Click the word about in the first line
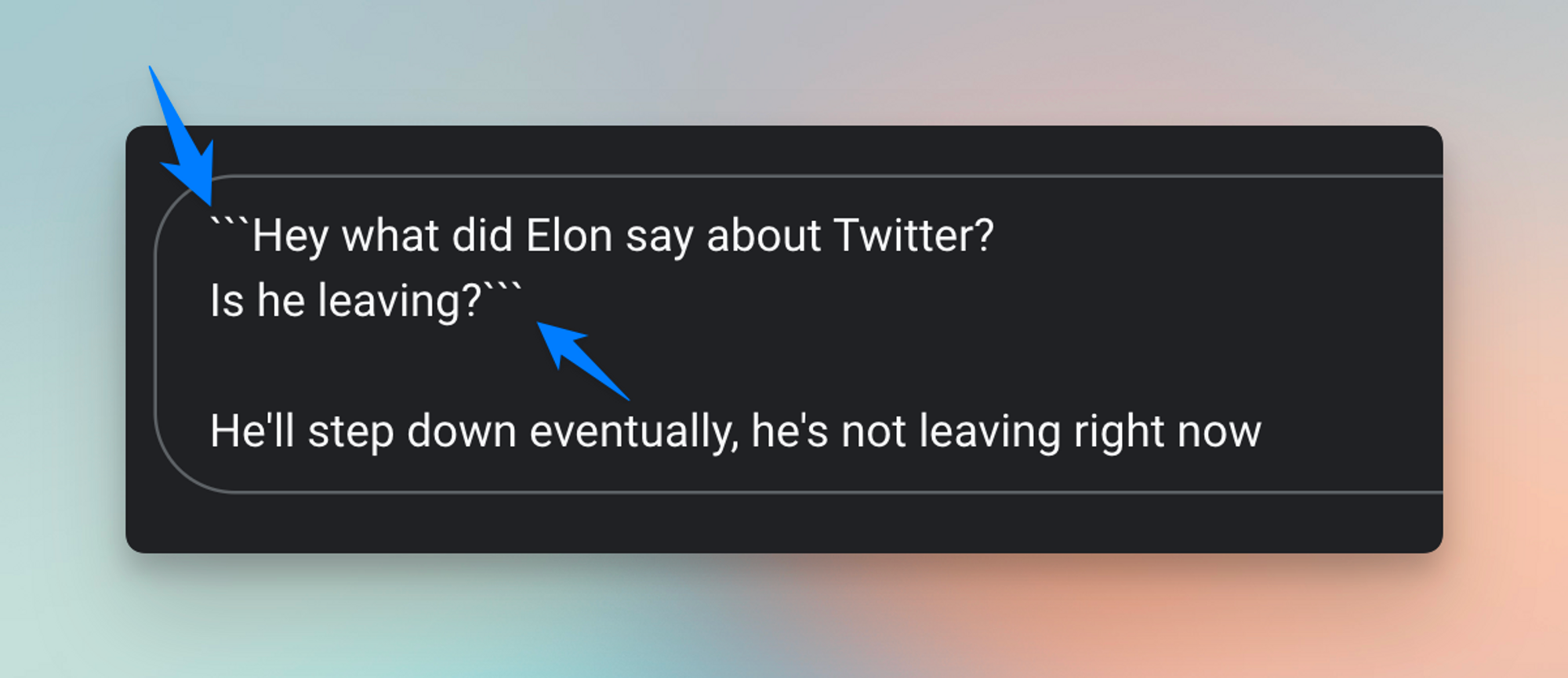This screenshot has width=1568, height=678. click(x=764, y=236)
